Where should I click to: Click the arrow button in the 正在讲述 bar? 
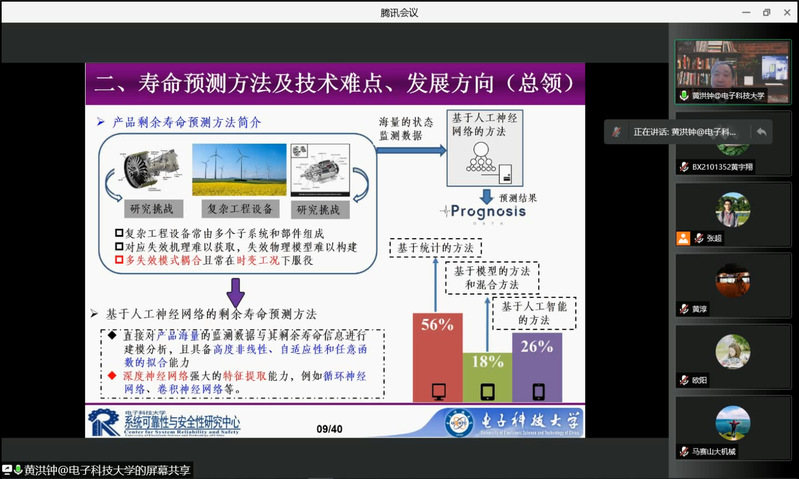point(760,132)
